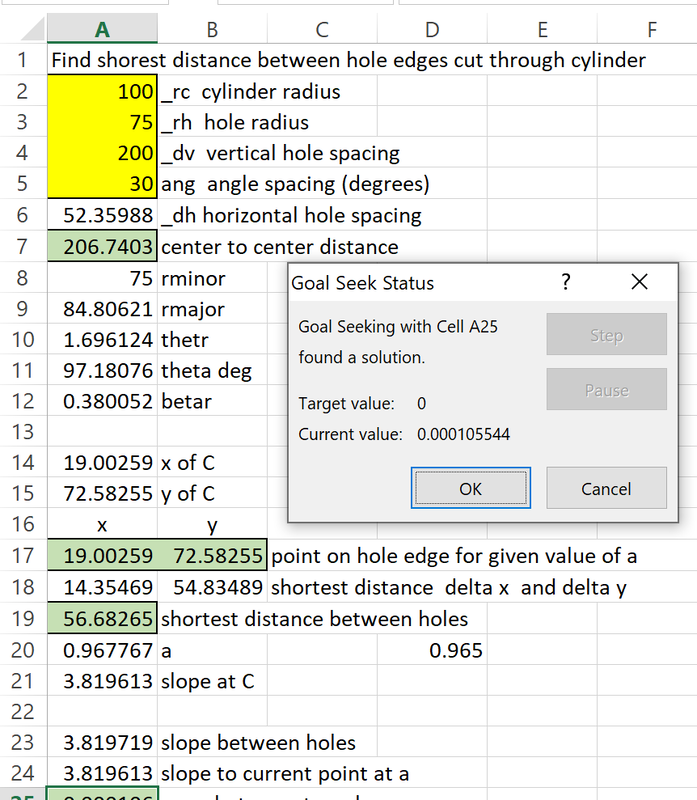The height and width of the screenshot is (800, 697).
Task: Click label 'shortest distance between holes'
Action: point(314,619)
